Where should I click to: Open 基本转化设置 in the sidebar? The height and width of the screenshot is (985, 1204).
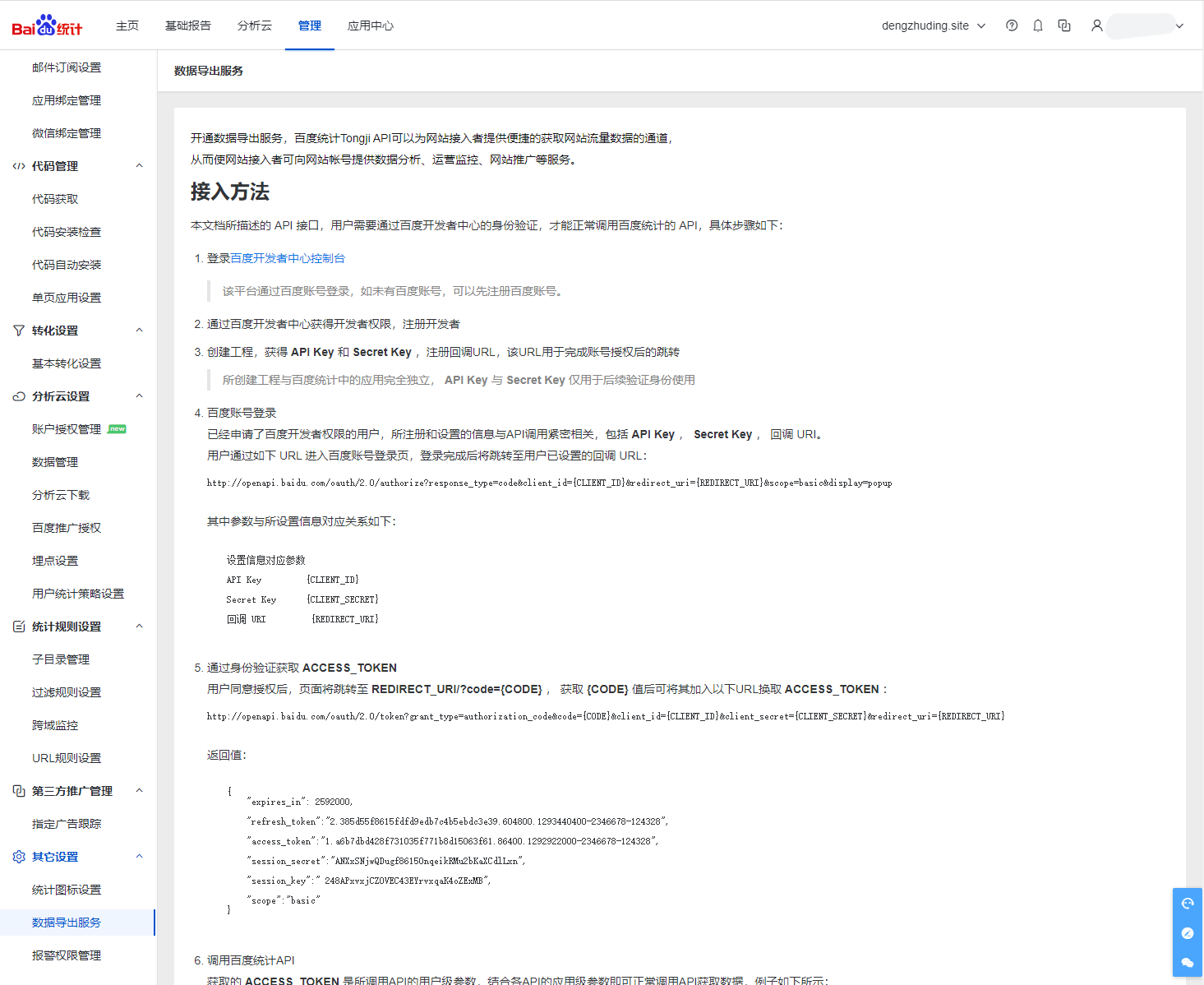tap(67, 363)
